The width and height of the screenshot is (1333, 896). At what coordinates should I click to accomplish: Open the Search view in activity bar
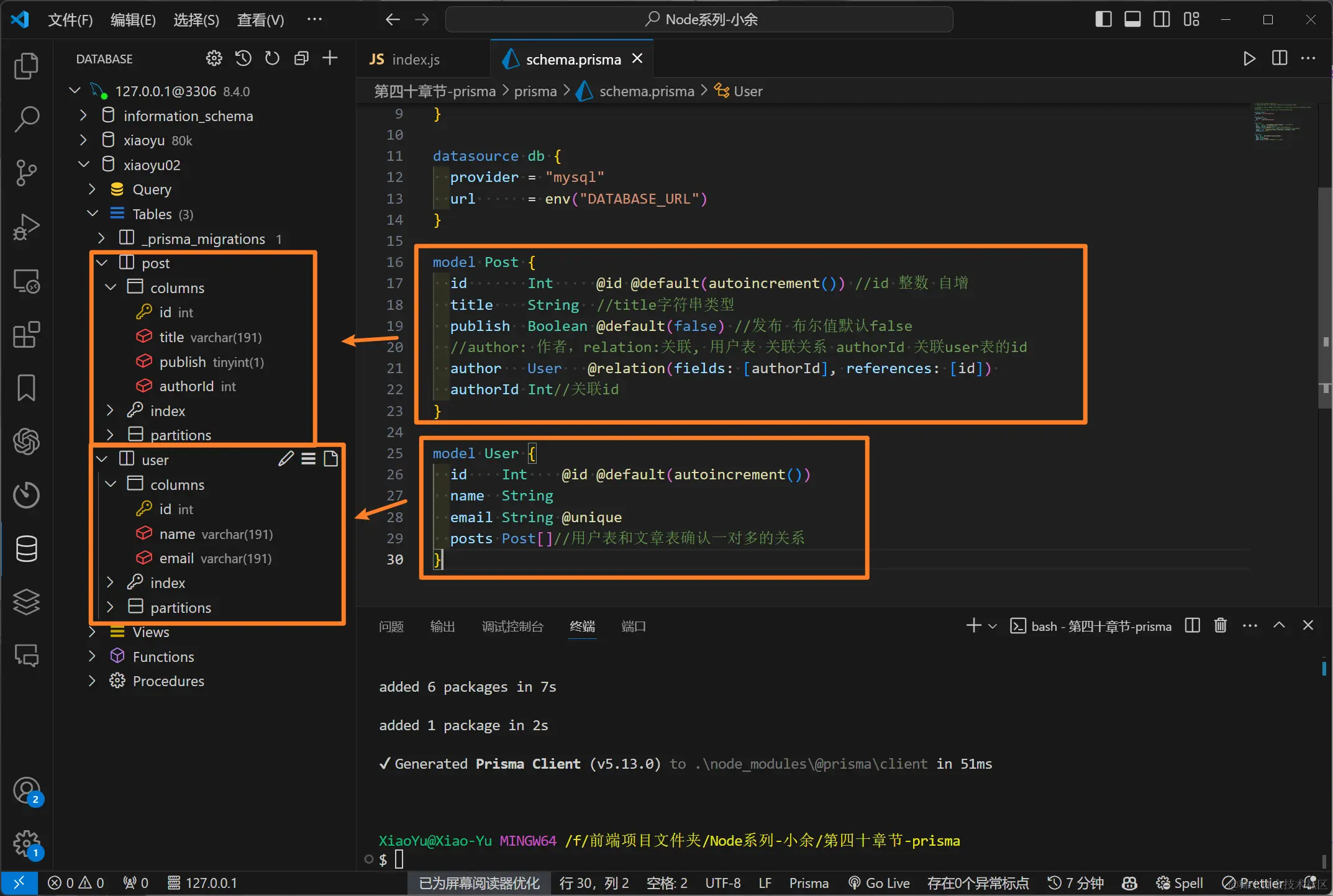(26, 119)
